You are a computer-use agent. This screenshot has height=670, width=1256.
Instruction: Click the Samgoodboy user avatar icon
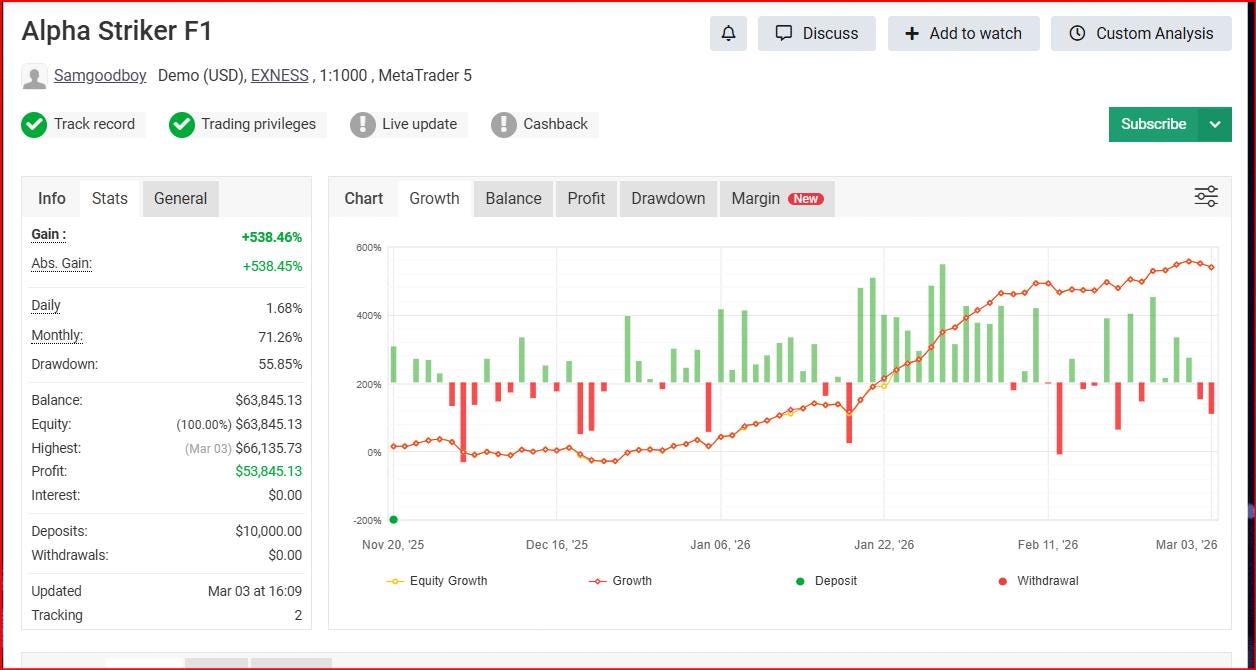click(x=34, y=77)
